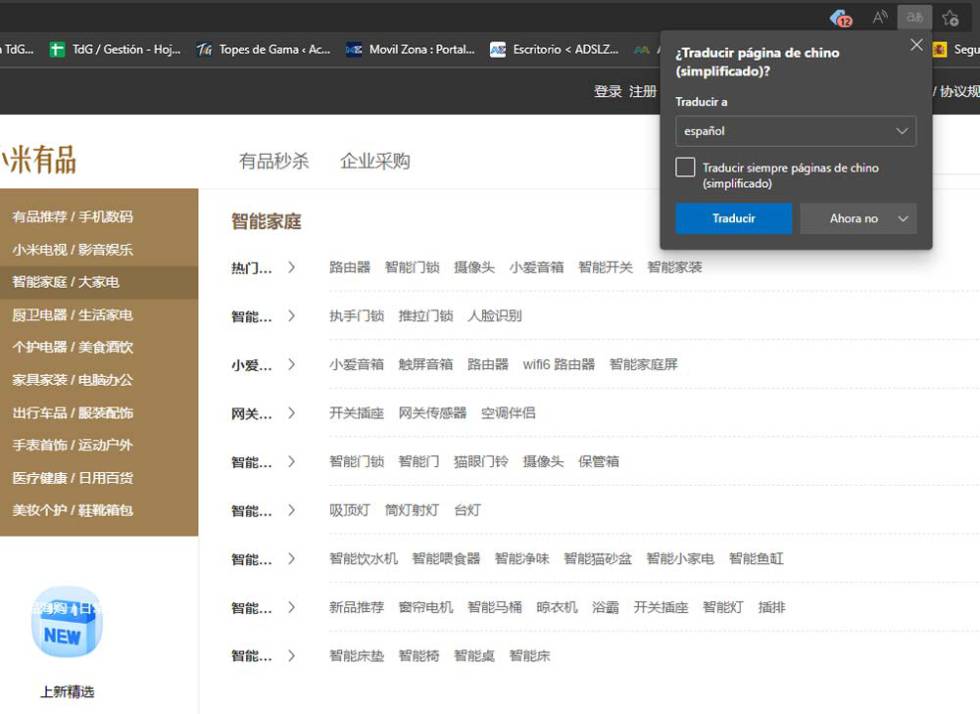980x714 pixels.
Task: Click 空调伴侣 link
Action: [508, 413]
